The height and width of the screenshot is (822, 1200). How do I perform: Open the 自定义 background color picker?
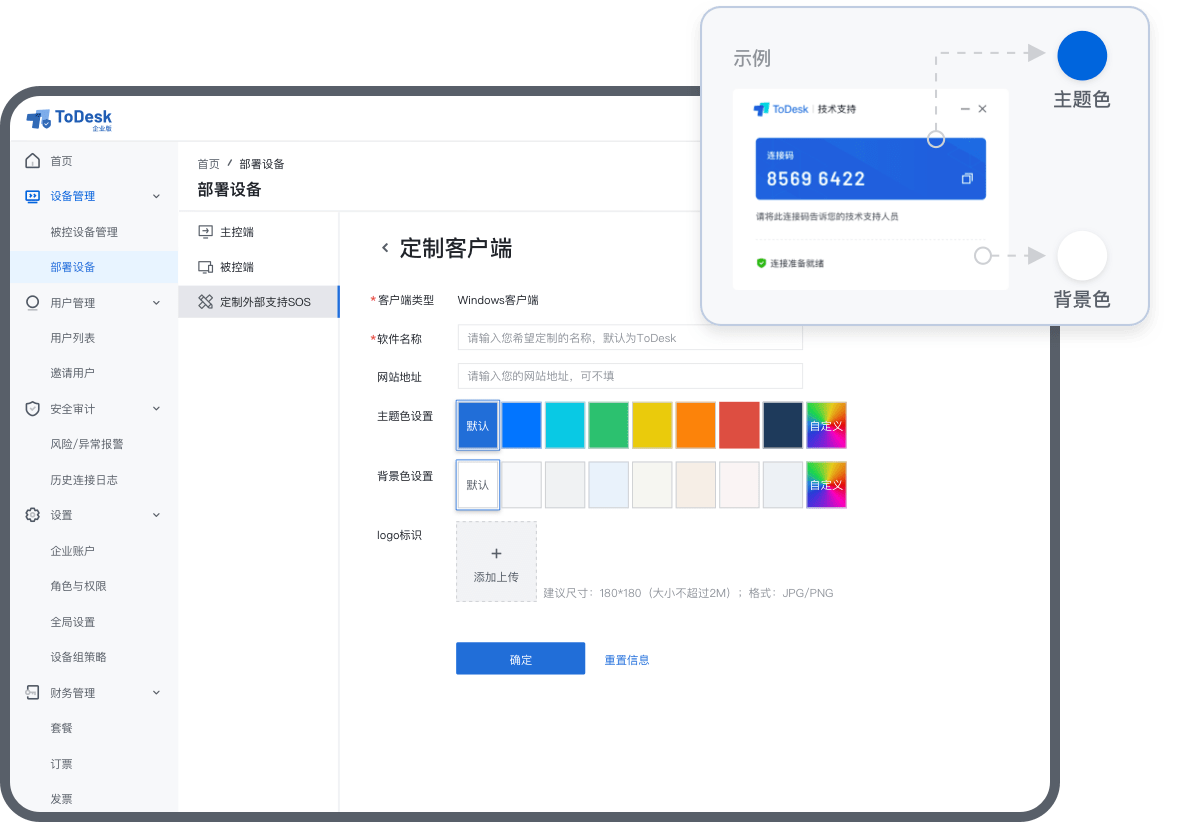click(x=826, y=485)
